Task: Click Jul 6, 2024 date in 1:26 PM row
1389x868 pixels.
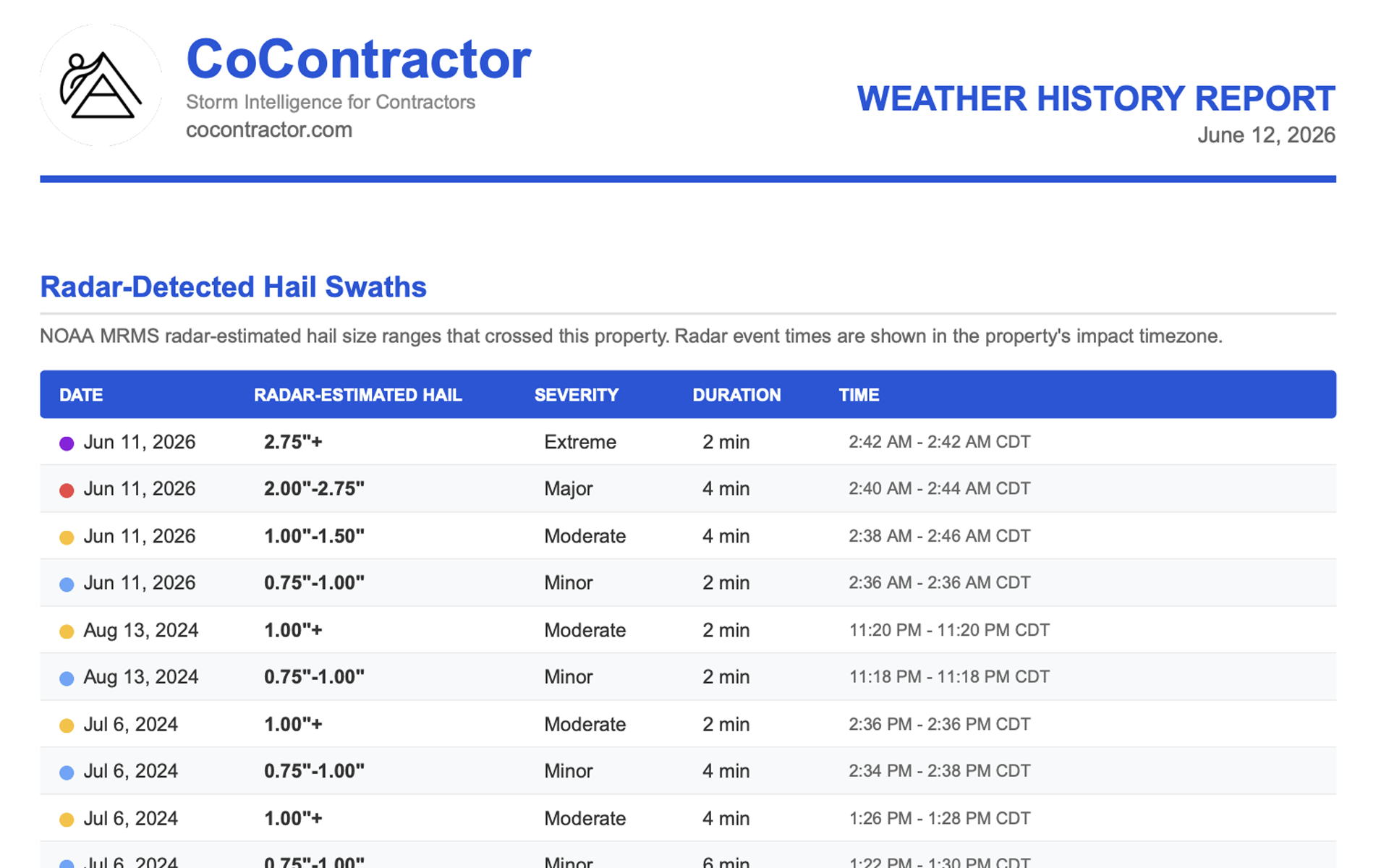Action: pos(131,818)
